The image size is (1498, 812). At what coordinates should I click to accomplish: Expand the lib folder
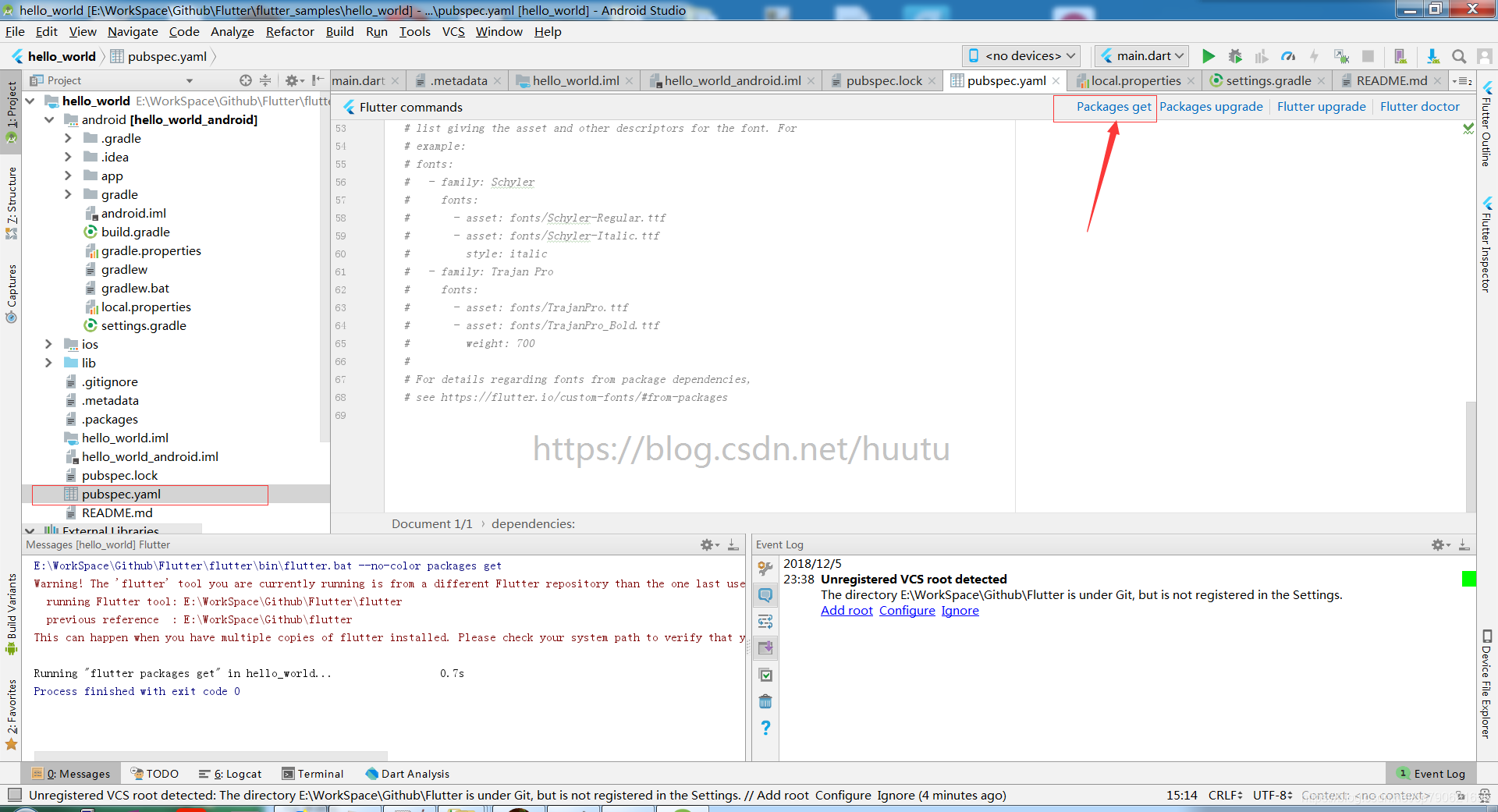tap(48, 363)
